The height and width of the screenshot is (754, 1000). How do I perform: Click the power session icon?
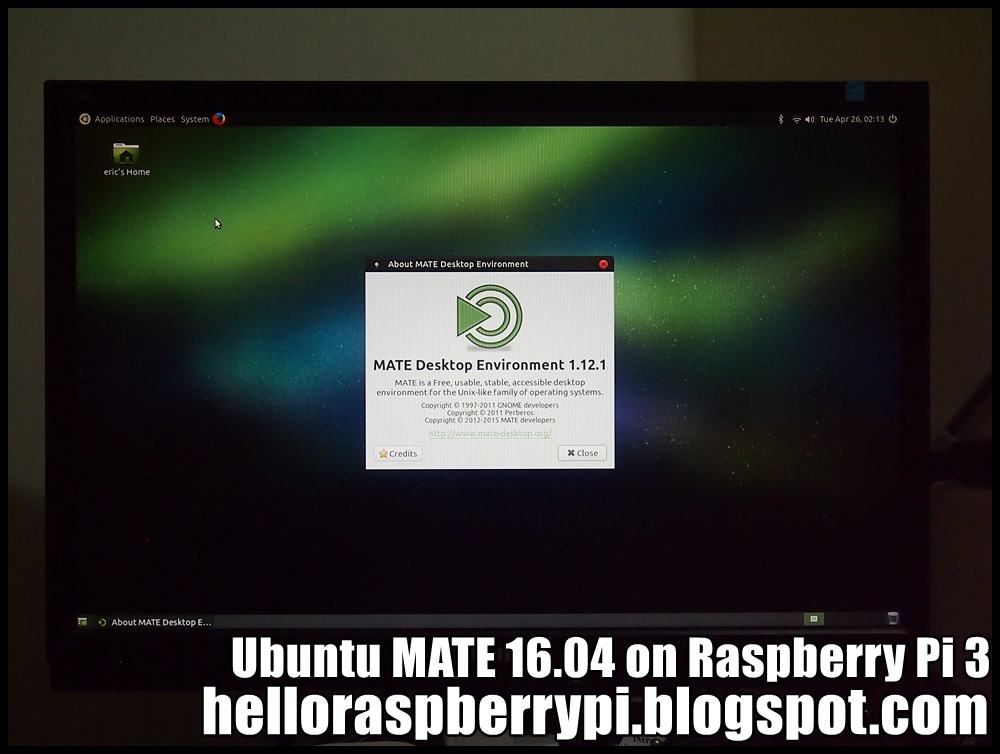tap(893, 119)
